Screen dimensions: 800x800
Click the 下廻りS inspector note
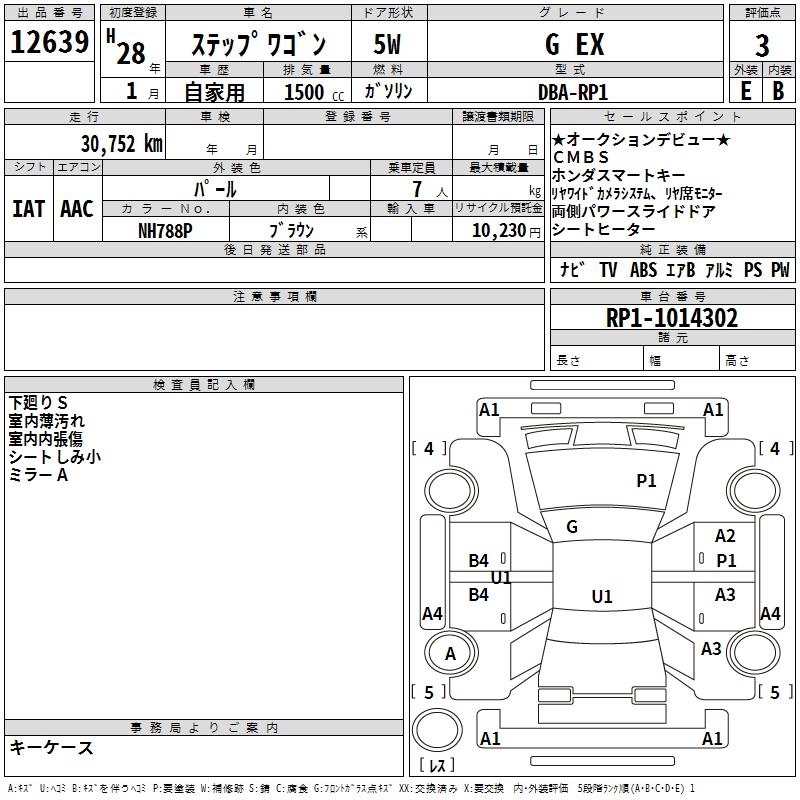[x=38, y=403]
